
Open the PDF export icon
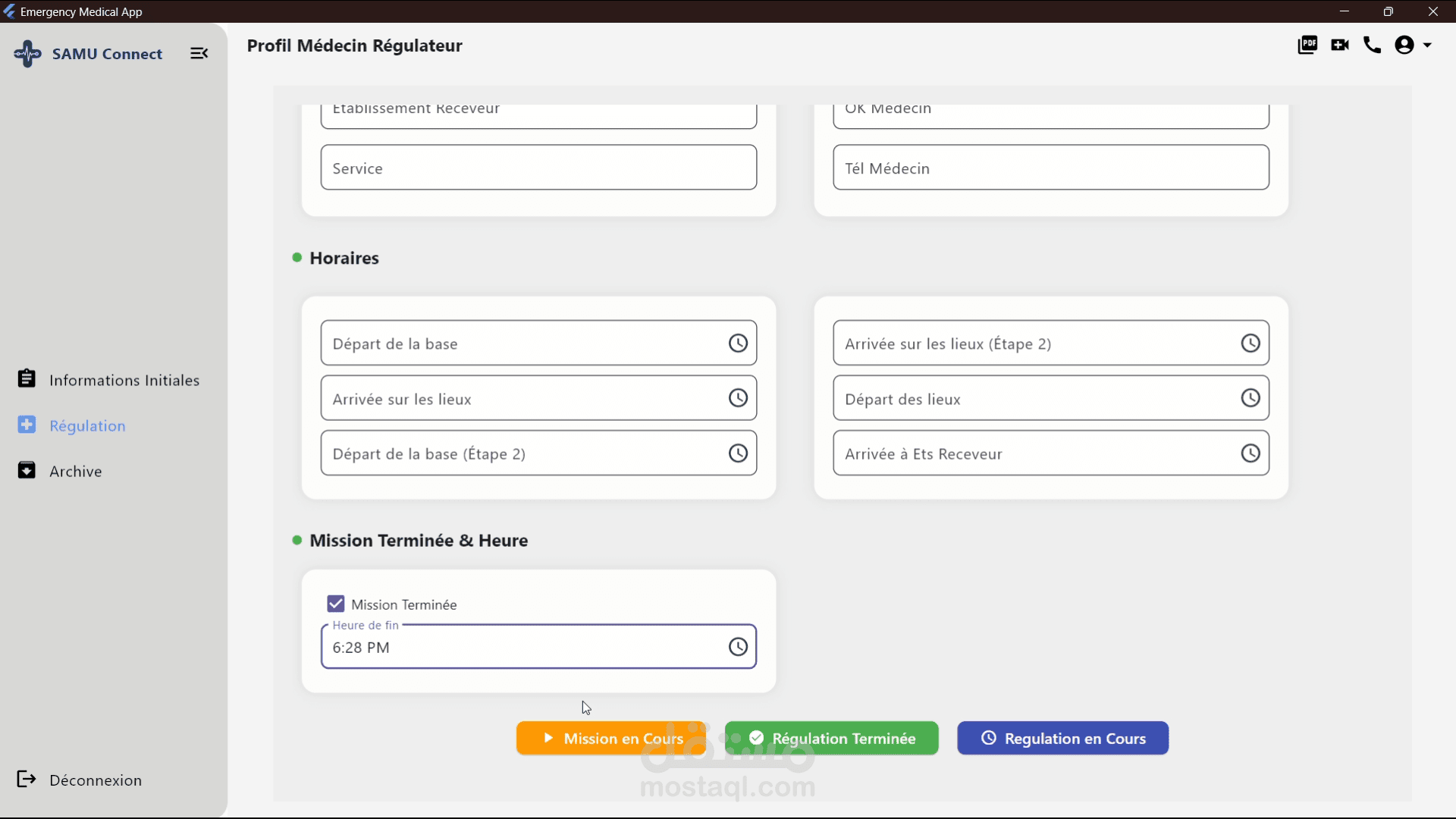tap(1307, 45)
